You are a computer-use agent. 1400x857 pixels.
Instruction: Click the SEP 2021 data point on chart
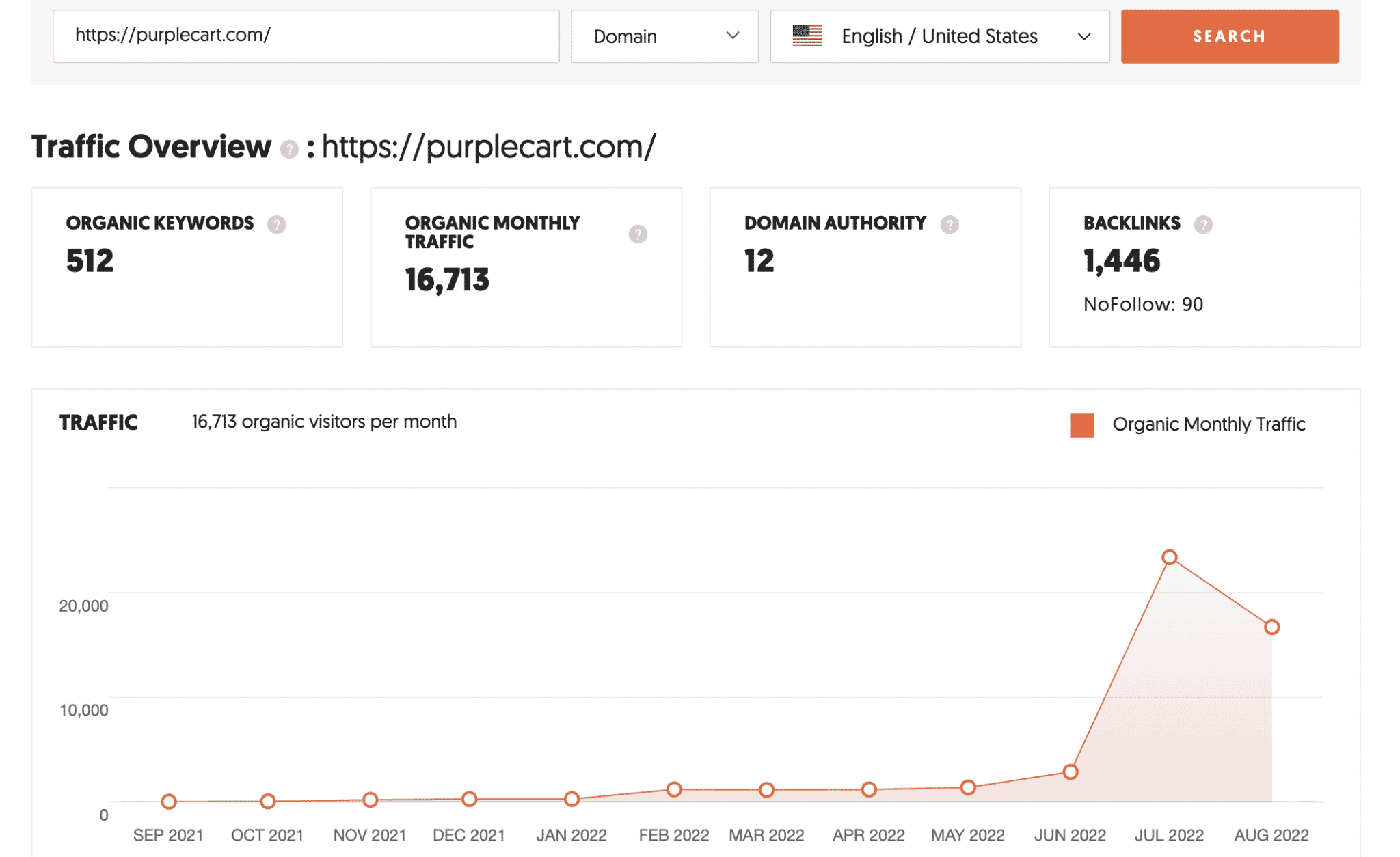click(x=169, y=802)
